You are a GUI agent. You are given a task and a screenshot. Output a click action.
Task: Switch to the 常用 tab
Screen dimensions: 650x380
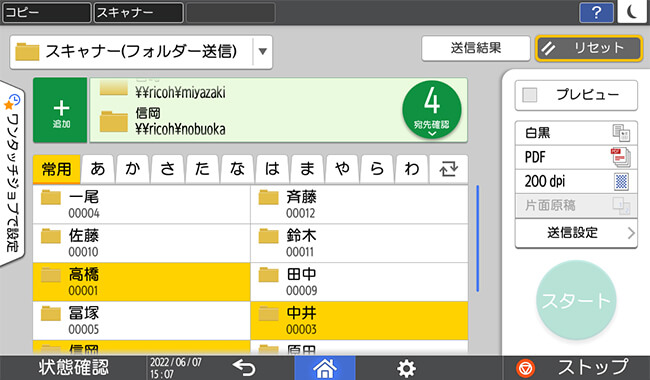point(56,169)
